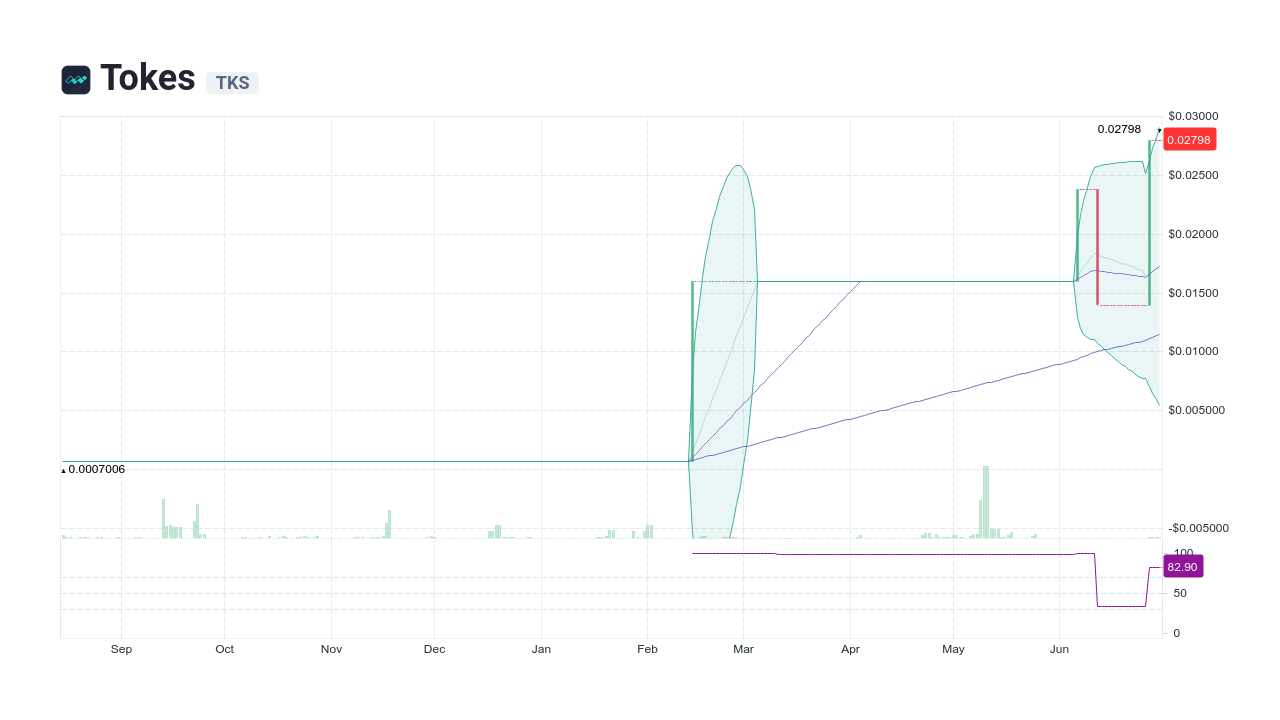
Task: Click the red 0.02798 current price label
Action: [x=1189, y=140]
